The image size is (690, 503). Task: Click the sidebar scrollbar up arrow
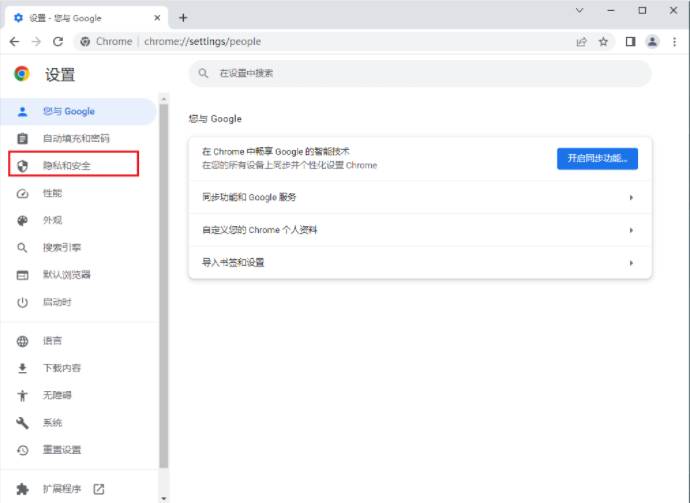(x=164, y=99)
